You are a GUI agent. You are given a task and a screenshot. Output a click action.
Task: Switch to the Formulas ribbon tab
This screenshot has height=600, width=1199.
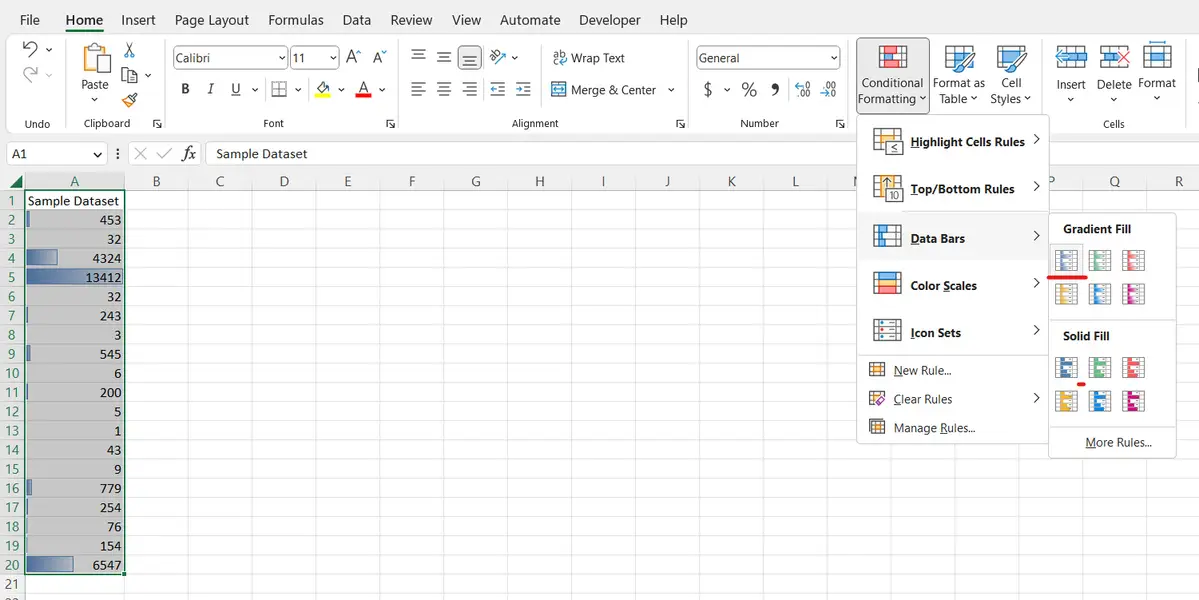(x=296, y=19)
